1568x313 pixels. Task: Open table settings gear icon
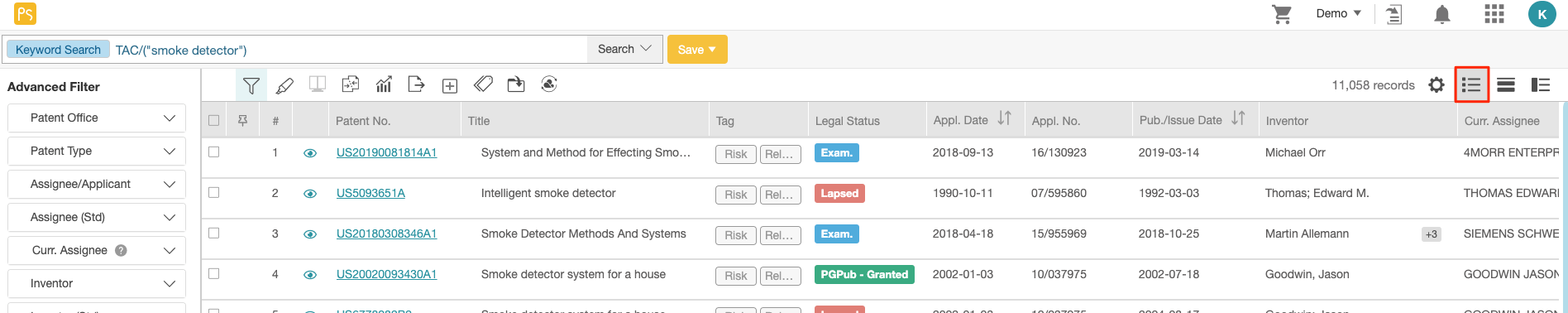(1437, 85)
